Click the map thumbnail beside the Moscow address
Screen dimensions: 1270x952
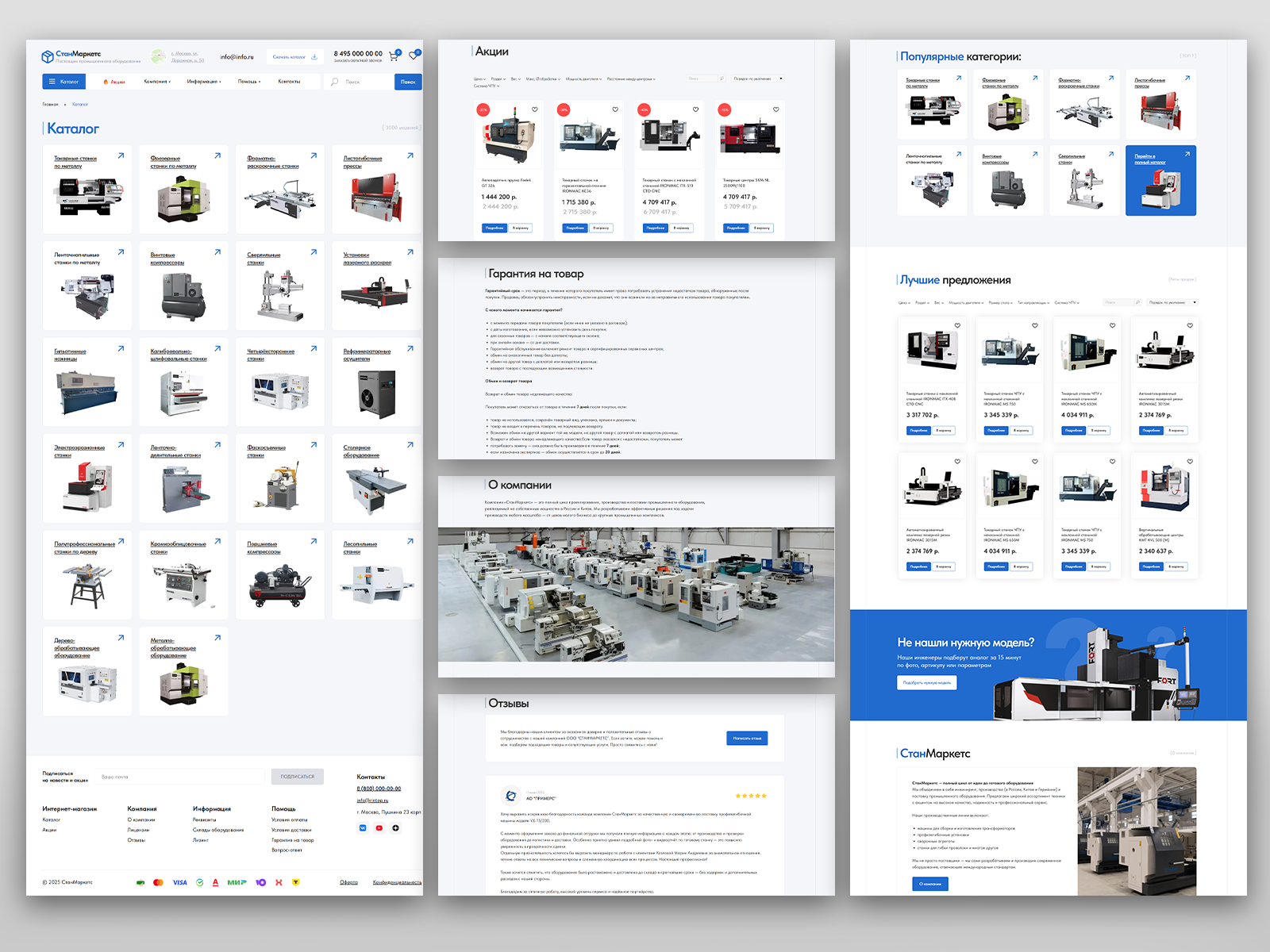[x=159, y=56]
